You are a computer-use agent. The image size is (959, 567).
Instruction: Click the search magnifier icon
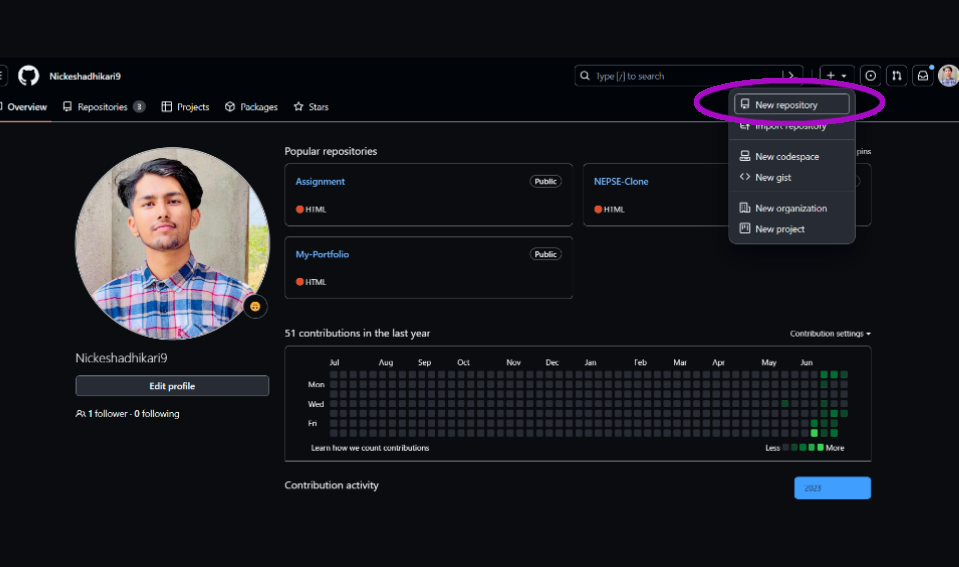585,76
